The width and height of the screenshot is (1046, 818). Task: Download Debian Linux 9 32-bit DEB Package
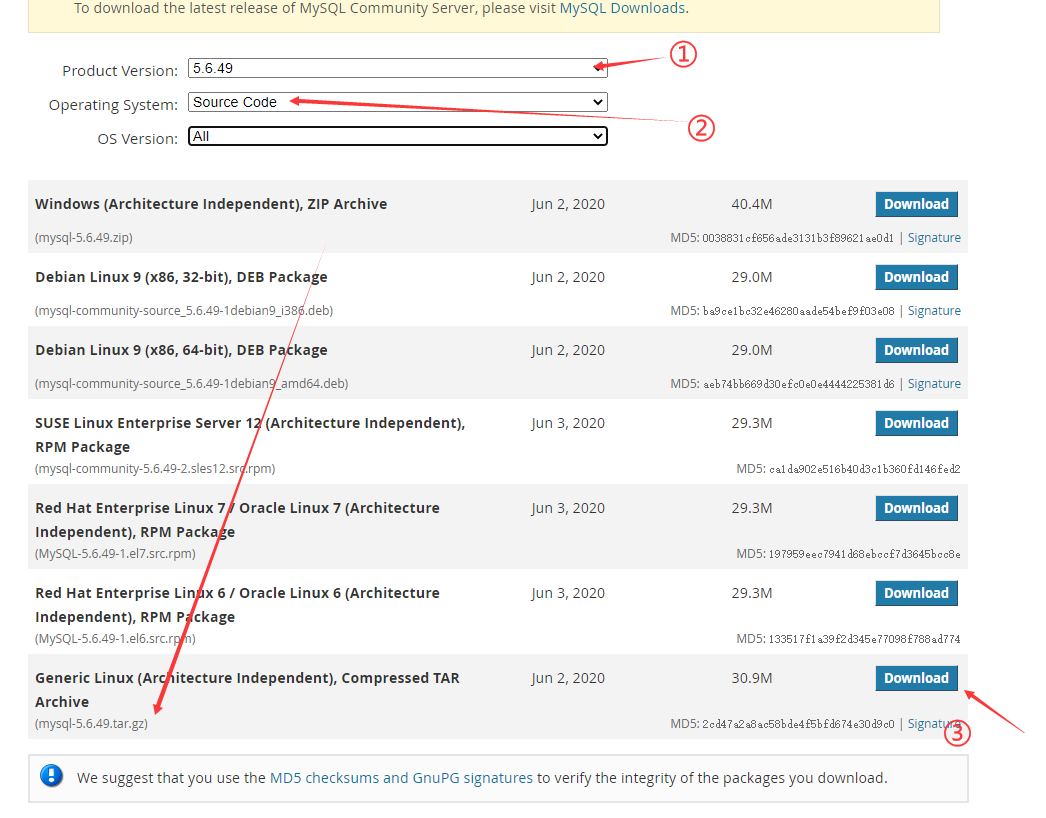coord(916,277)
